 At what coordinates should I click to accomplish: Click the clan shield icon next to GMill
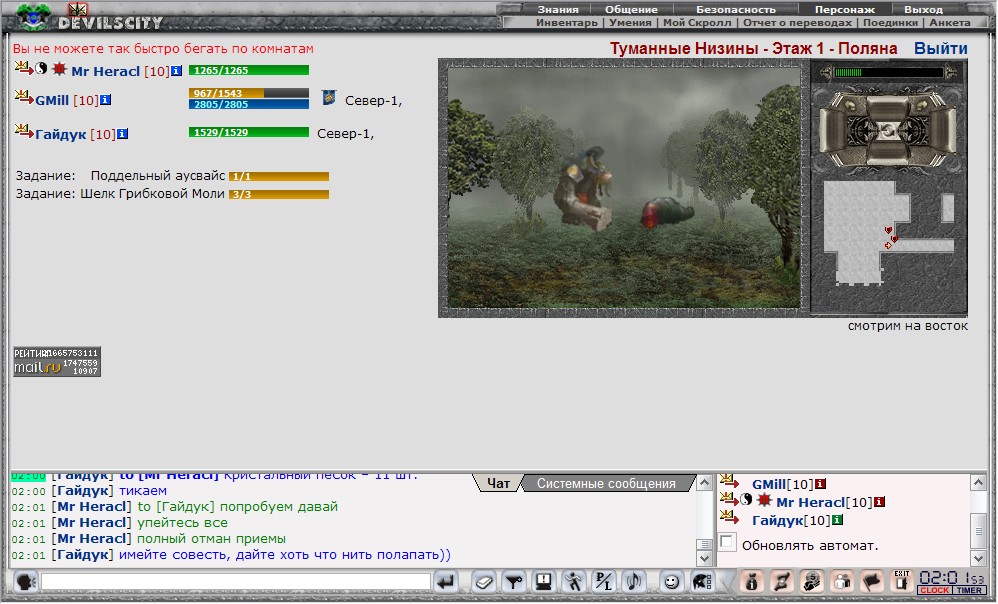pos(328,97)
